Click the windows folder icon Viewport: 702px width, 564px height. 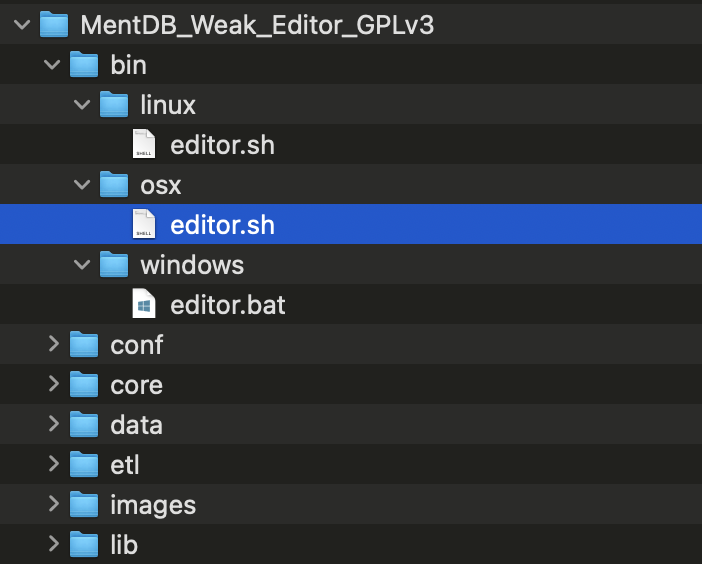[x=114, y=265]
